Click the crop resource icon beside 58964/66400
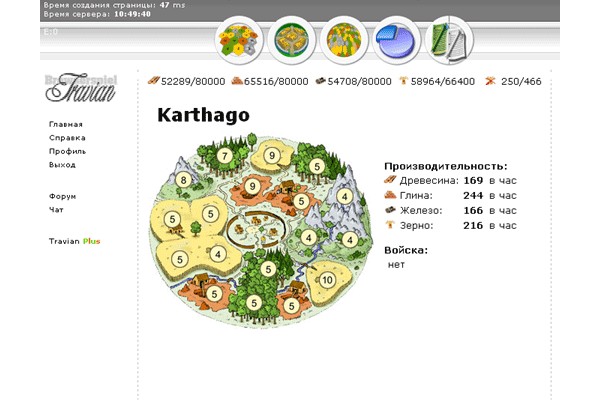The image size is (600, 401). pos(403,80)
